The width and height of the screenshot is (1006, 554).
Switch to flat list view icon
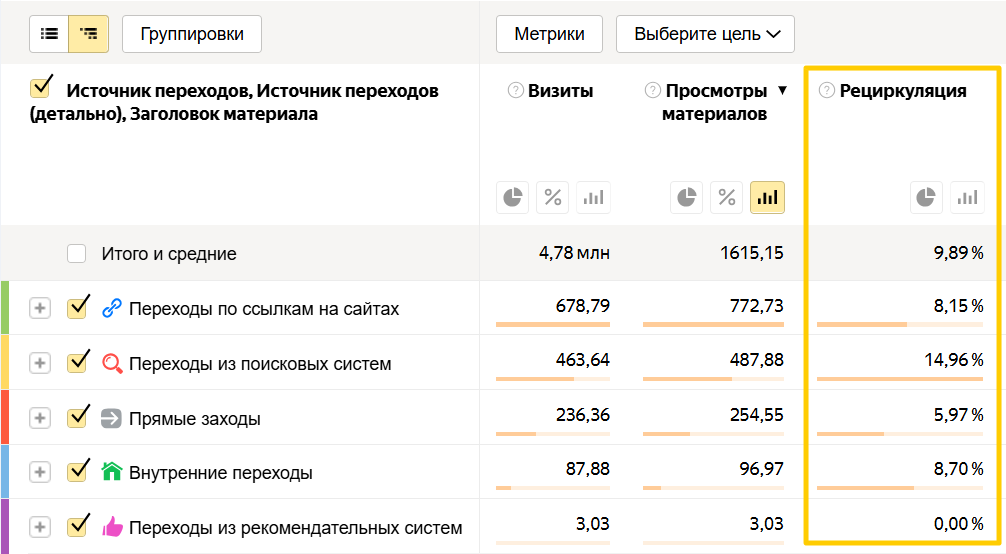tap(48, 34)
